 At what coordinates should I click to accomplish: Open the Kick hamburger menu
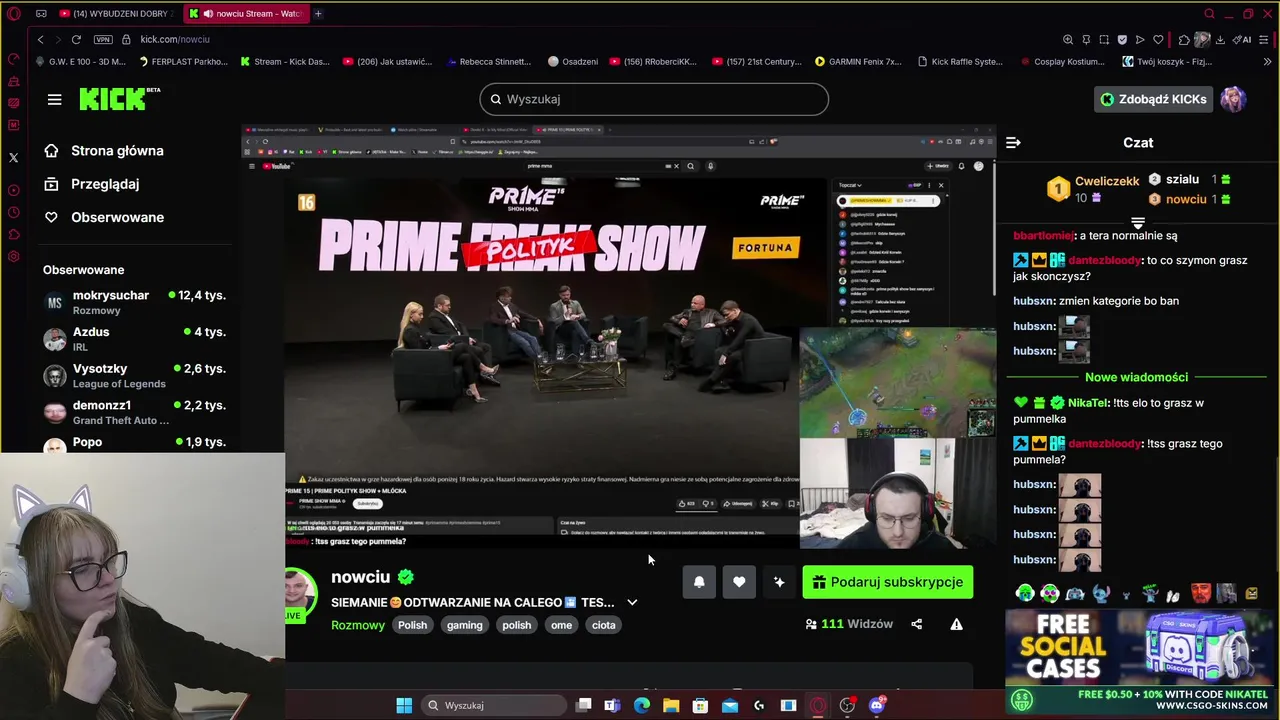click(x=54, y=99)
